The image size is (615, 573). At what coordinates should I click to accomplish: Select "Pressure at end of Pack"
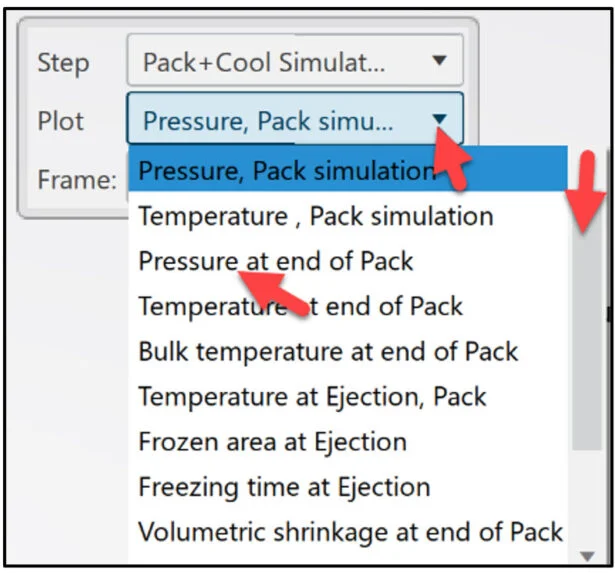pos(275,261)
